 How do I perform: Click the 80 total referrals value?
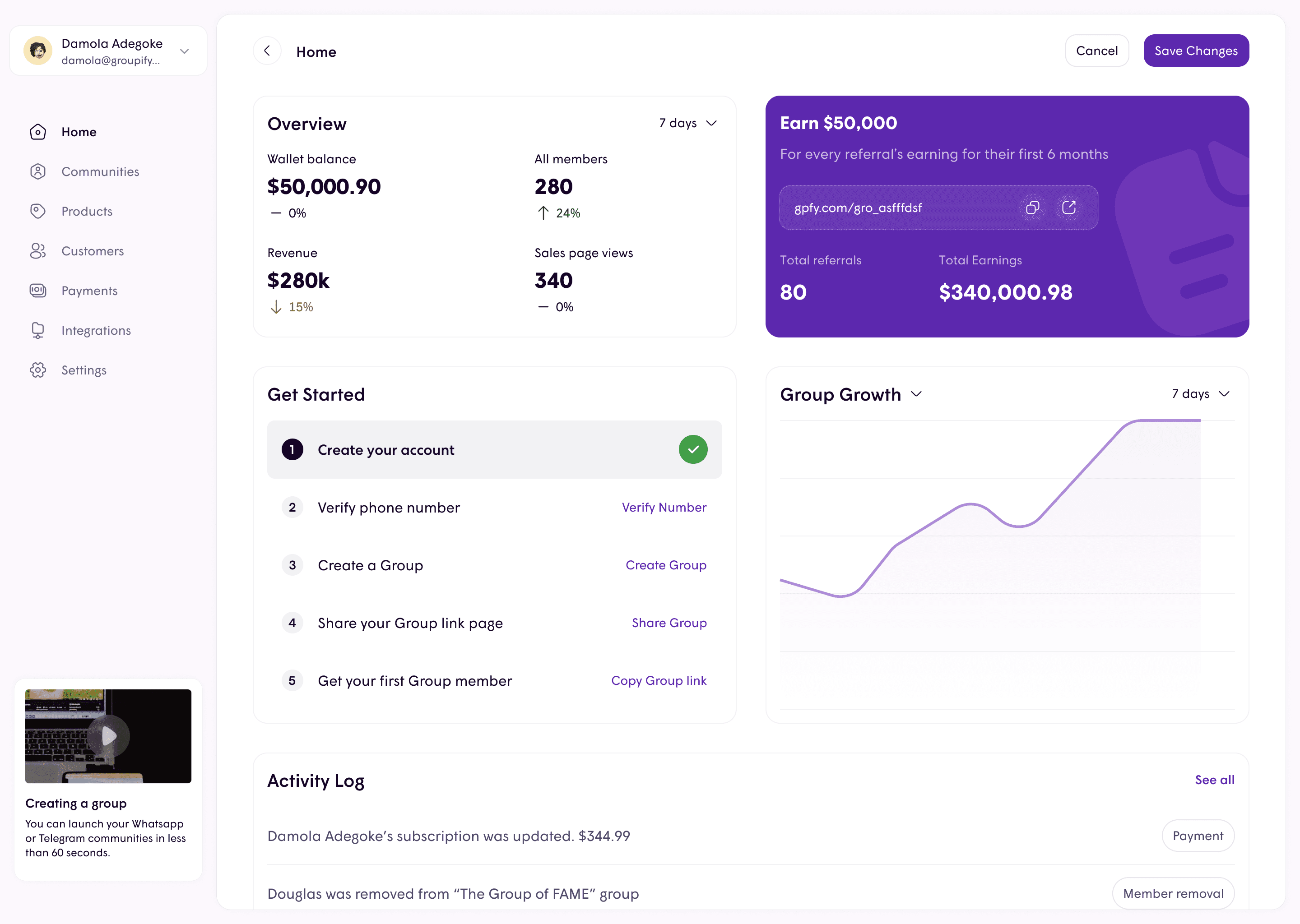793,292
